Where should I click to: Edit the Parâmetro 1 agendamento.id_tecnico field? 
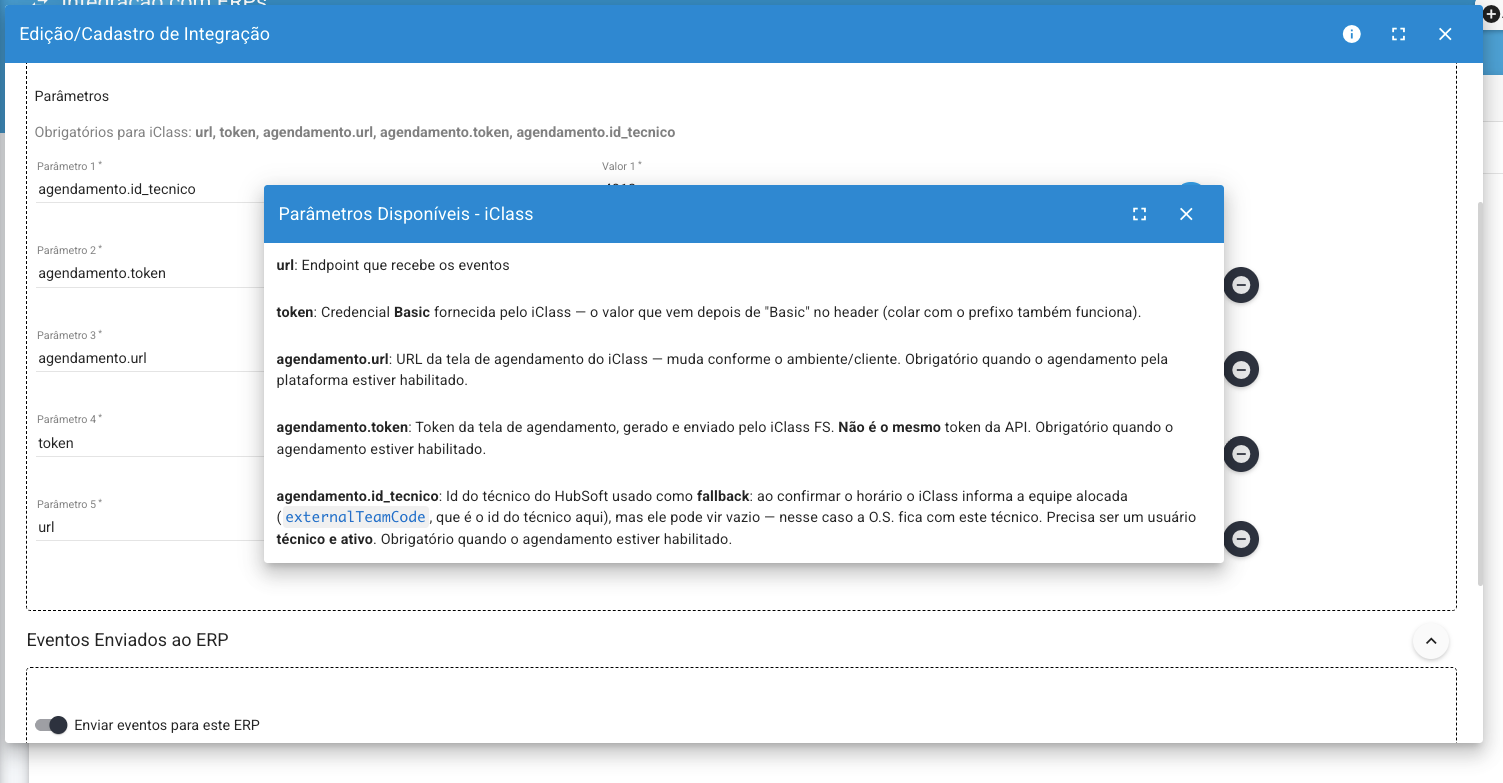[x=150, y=188]
